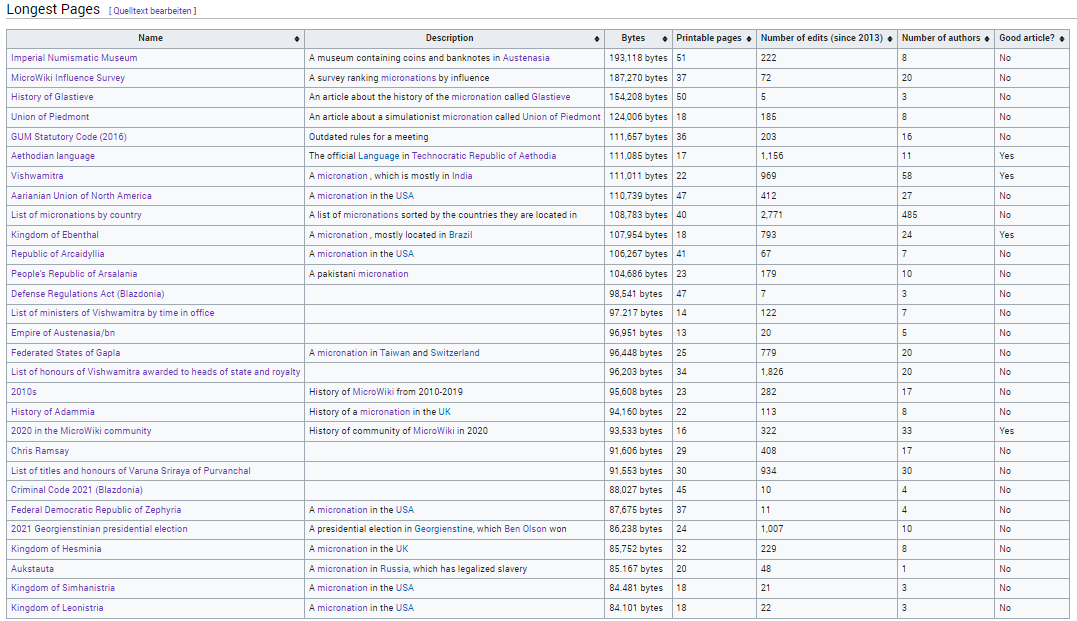This screenshot has width=1077, height=621.
Task: Sort by Good article arrows
Action: [1062, 39]
